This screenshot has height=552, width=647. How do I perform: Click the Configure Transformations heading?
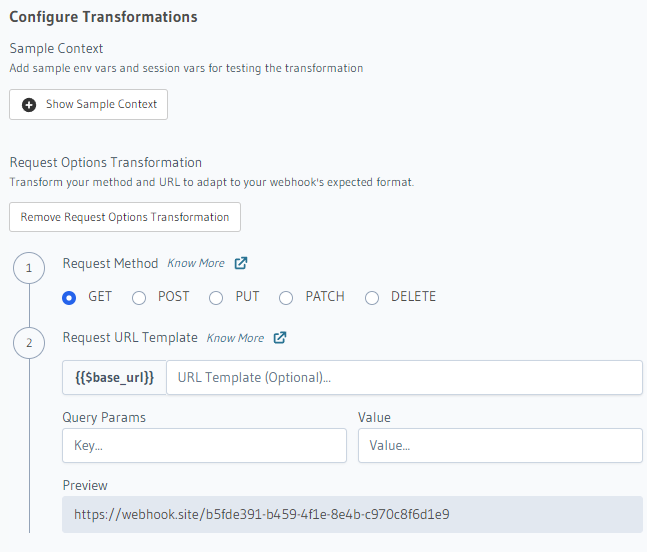click(x=103, y=17)
